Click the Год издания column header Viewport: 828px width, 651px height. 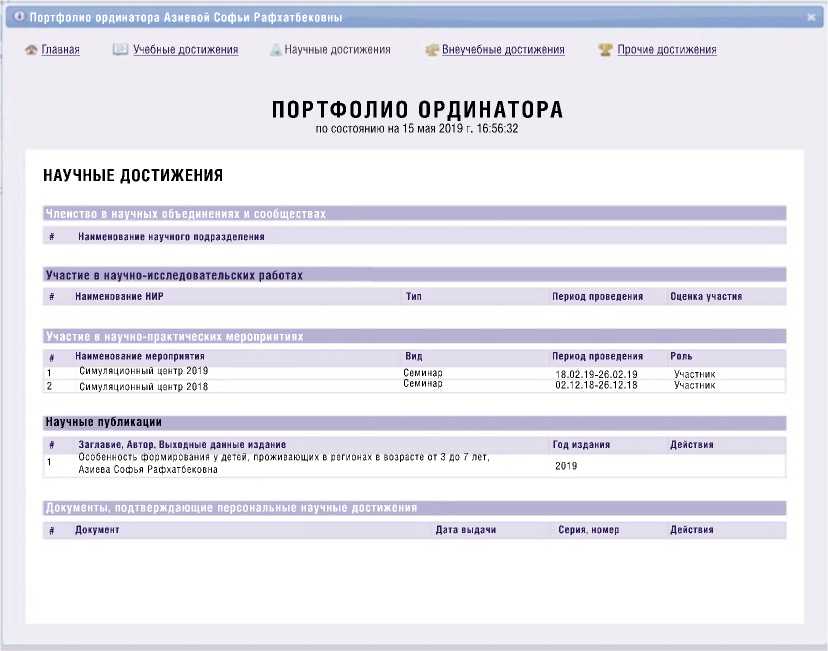pos(581,445)
